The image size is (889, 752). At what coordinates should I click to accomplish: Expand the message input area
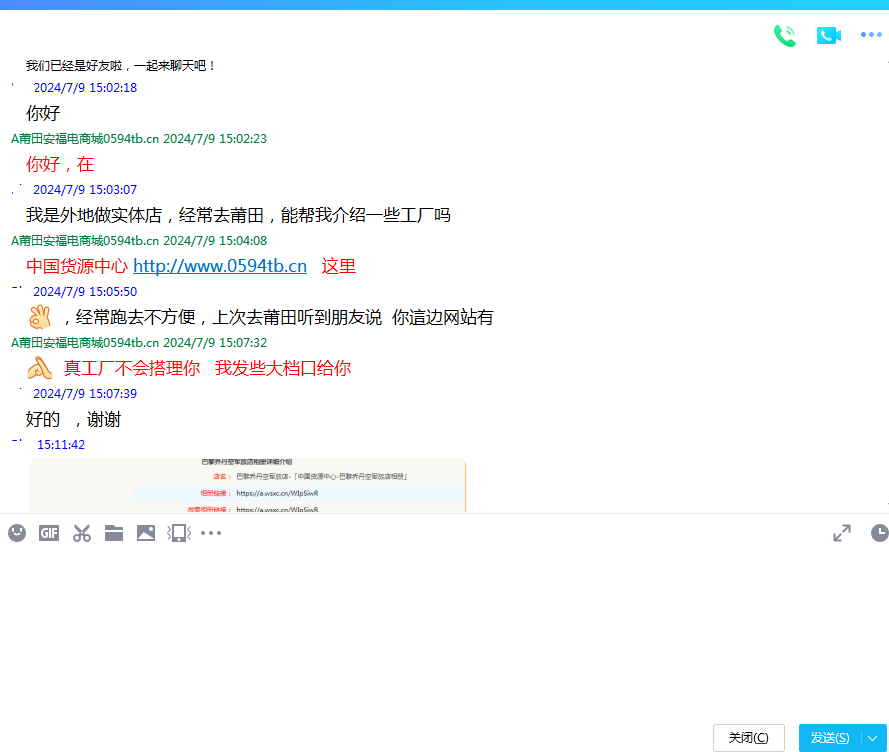[x=842, y=533]
